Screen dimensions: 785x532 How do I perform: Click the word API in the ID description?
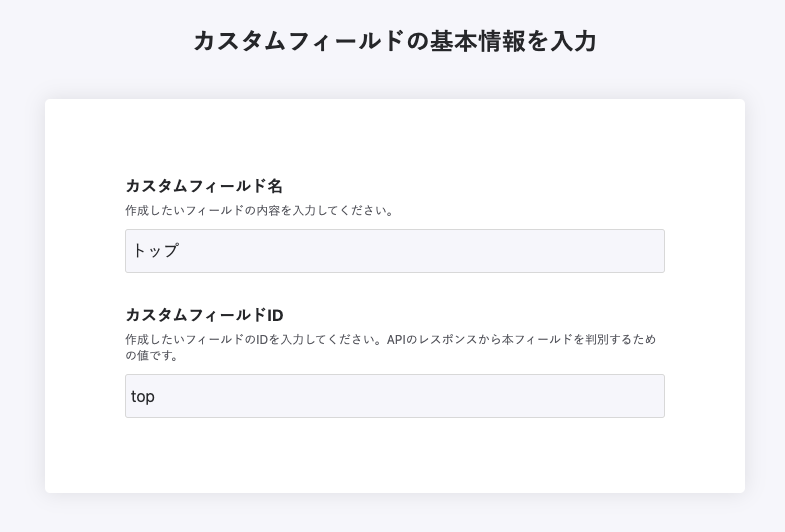(x=398, y=340)
